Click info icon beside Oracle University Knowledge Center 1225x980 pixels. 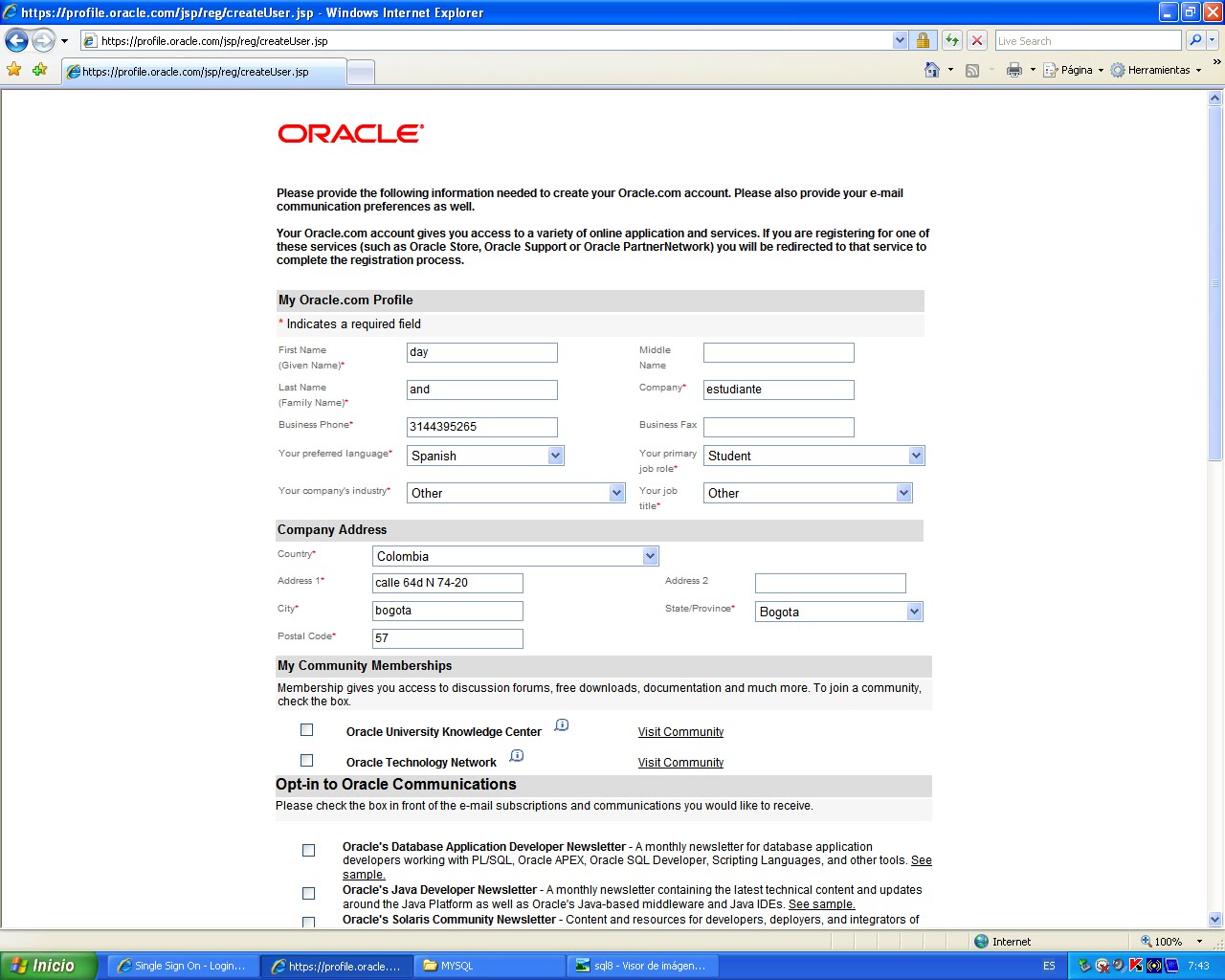[562, 725]
